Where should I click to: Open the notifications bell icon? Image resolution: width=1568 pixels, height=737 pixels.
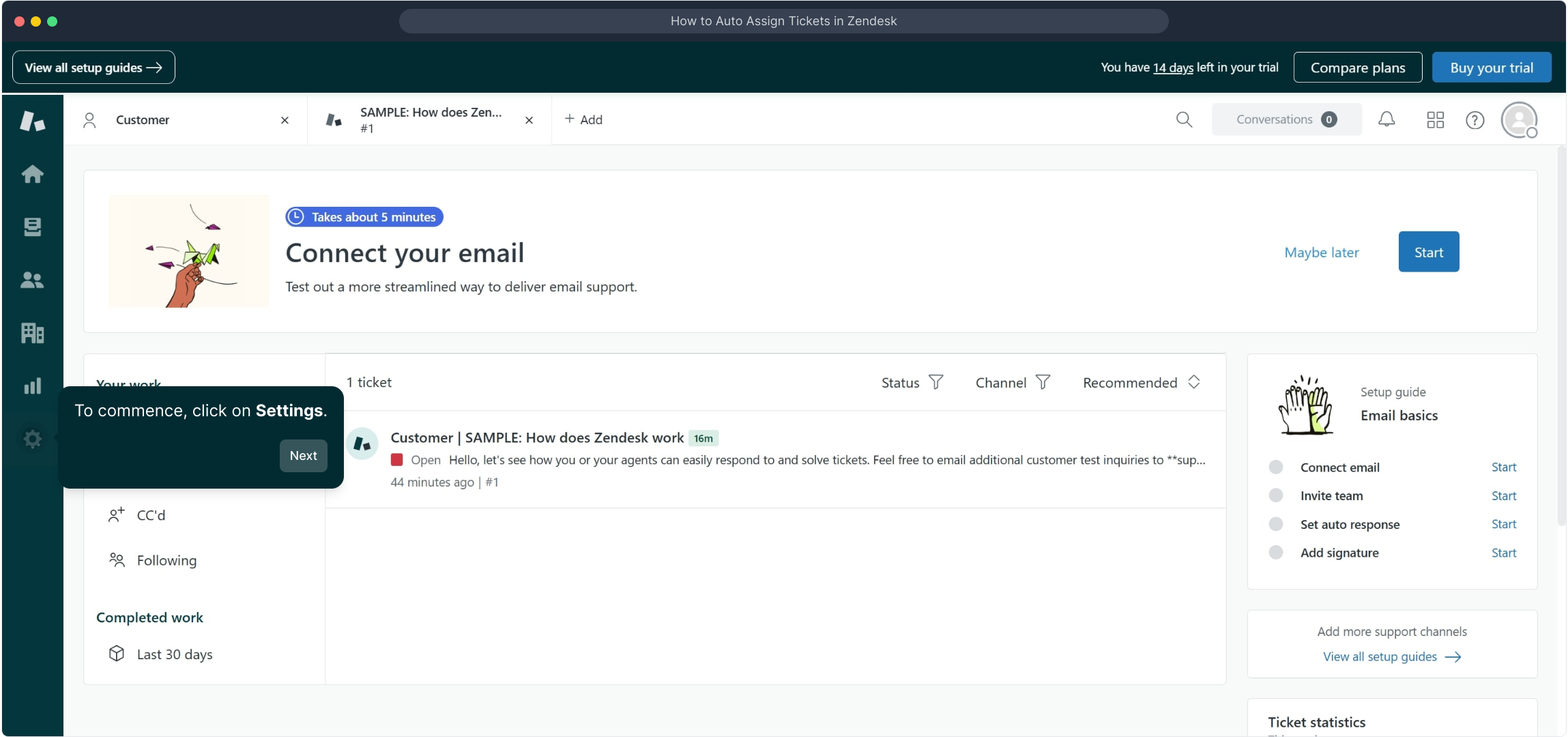[1386, 120]
